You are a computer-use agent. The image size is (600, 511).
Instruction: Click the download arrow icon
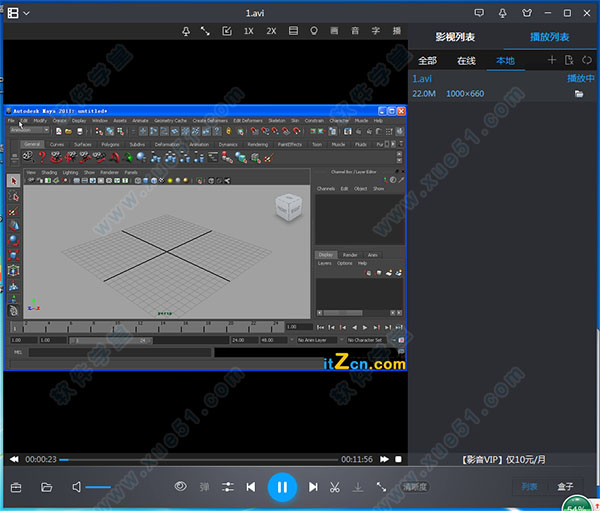point(358,487)
